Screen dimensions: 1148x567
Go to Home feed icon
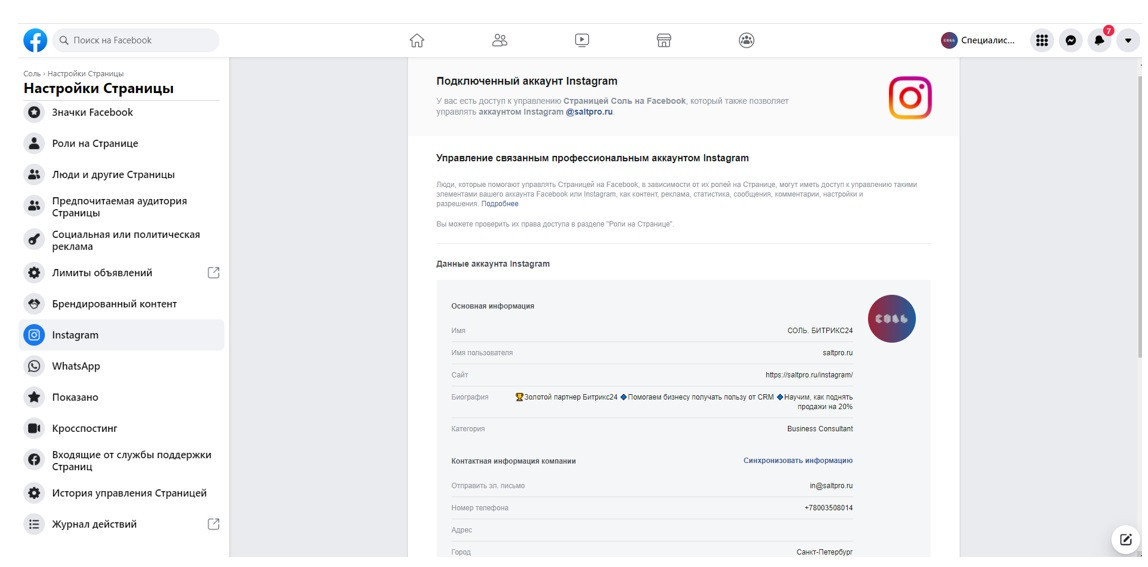pos(417,40)
